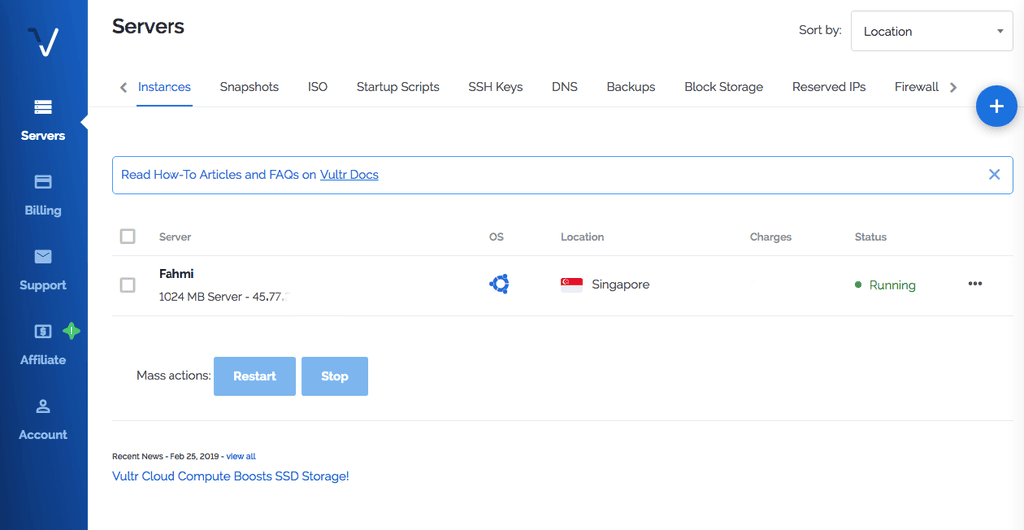The height and width of the screenshot is (530, 1024).
Task: Click the 1024 MB Server description text
Action: click(224, 297)
